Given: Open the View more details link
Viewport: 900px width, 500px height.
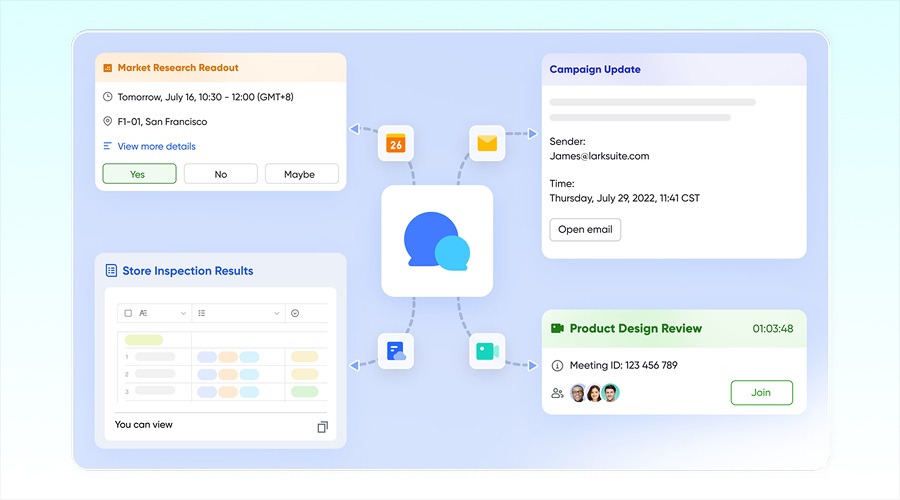Looking at the screenshot, I should (156, 146).
